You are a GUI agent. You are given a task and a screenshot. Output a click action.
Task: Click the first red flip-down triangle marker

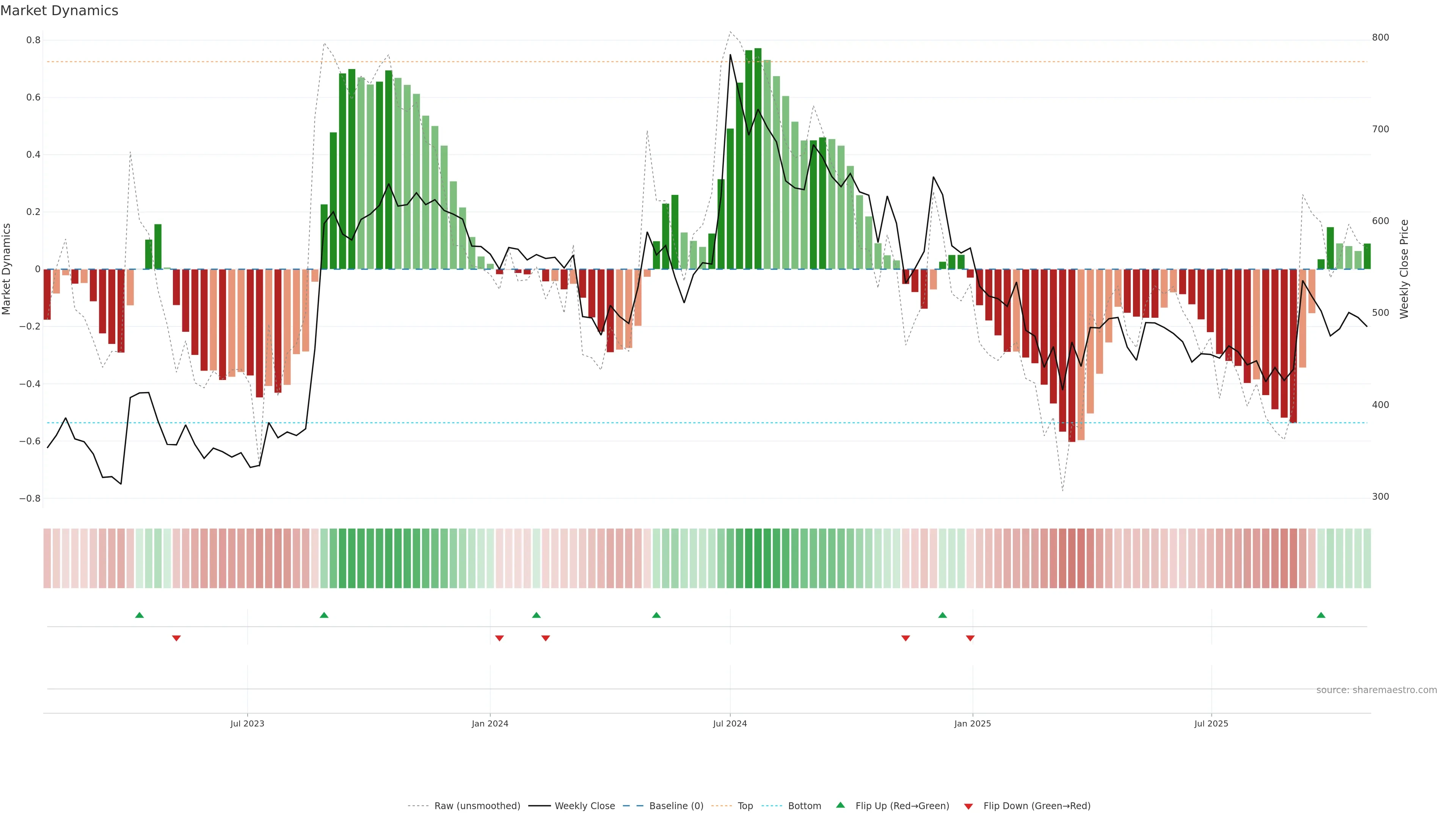coord(176,638)
